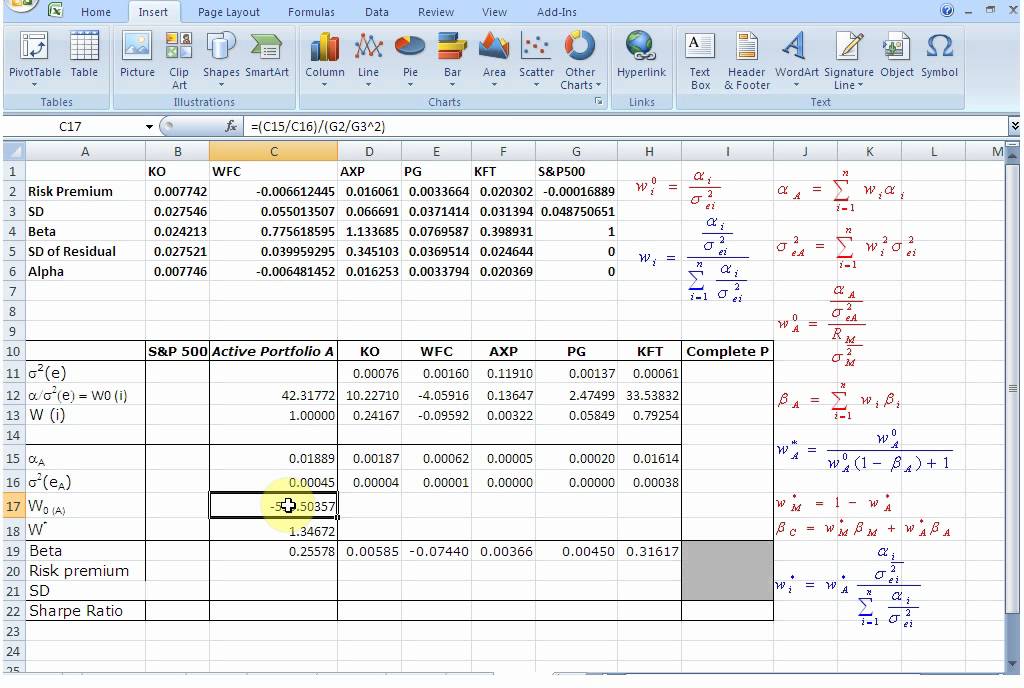Insert a Picture from file
Image resolution: width=1024 pixels, height=688 pixels.
(x=137, y=56)
